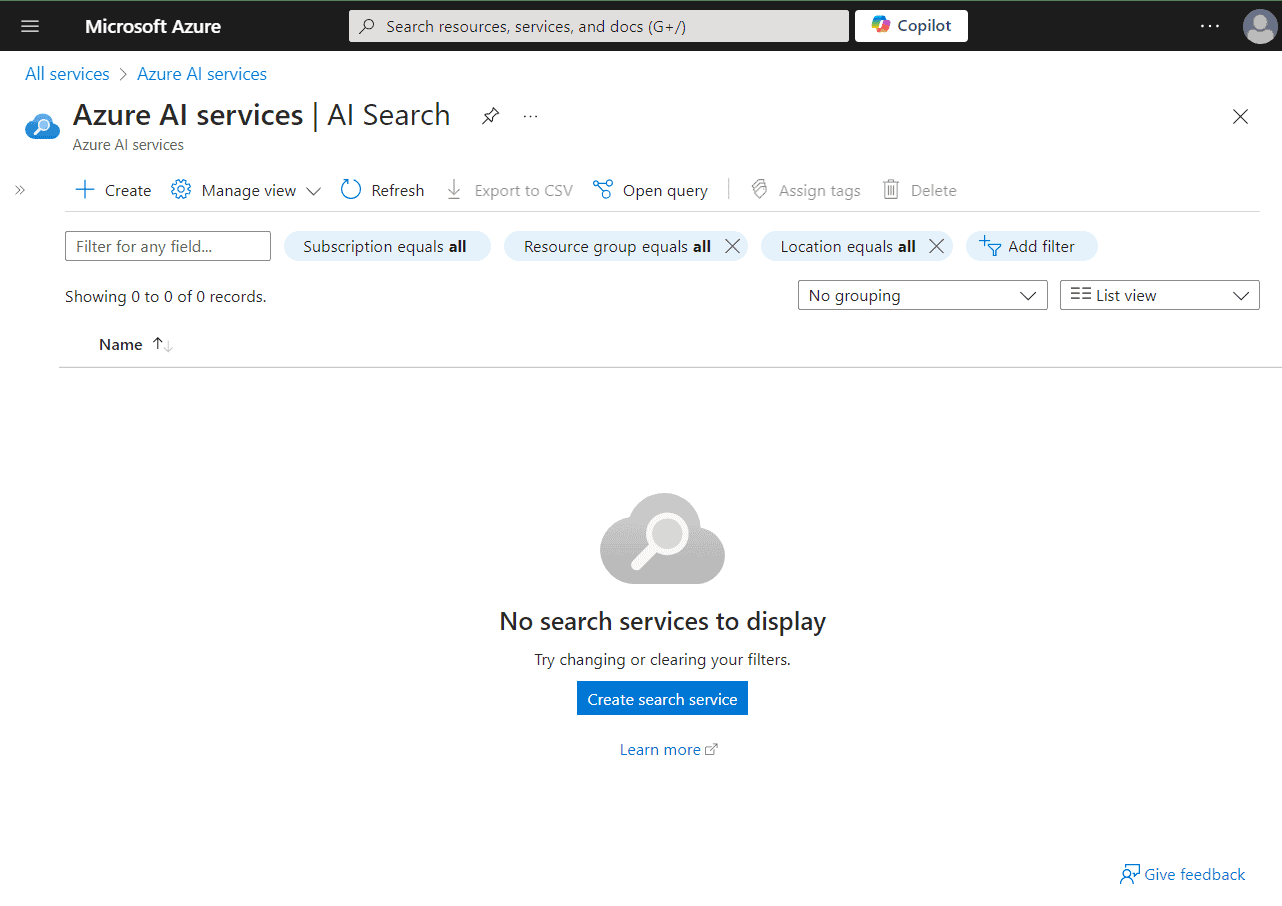Click Assign tags

click(x=805, y=190)
